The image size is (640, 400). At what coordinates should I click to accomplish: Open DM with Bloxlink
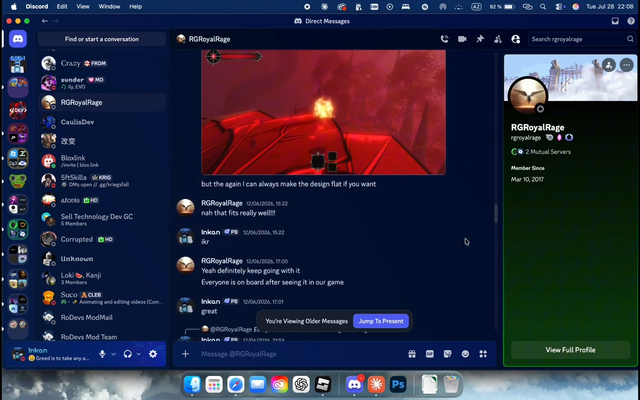(x=102, y=161)
